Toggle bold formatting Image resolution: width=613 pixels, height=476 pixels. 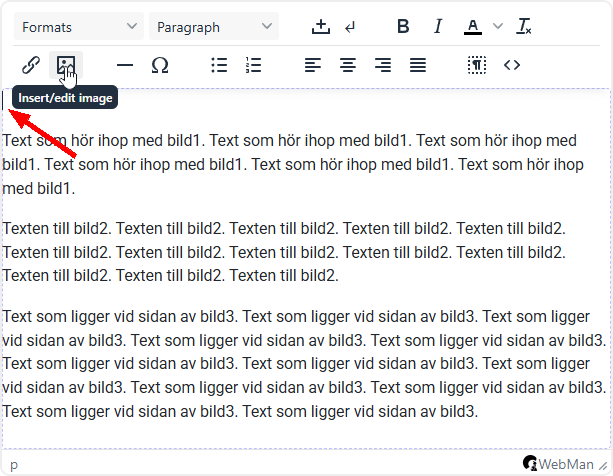point(403,27)
